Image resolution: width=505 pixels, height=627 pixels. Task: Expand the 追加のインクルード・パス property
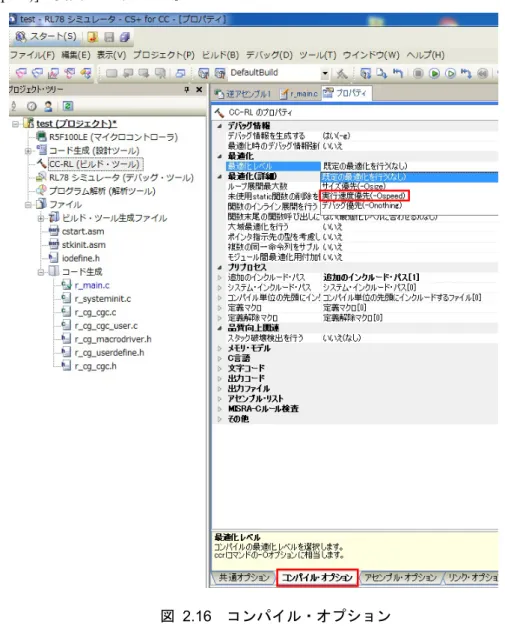pos(220,278)
